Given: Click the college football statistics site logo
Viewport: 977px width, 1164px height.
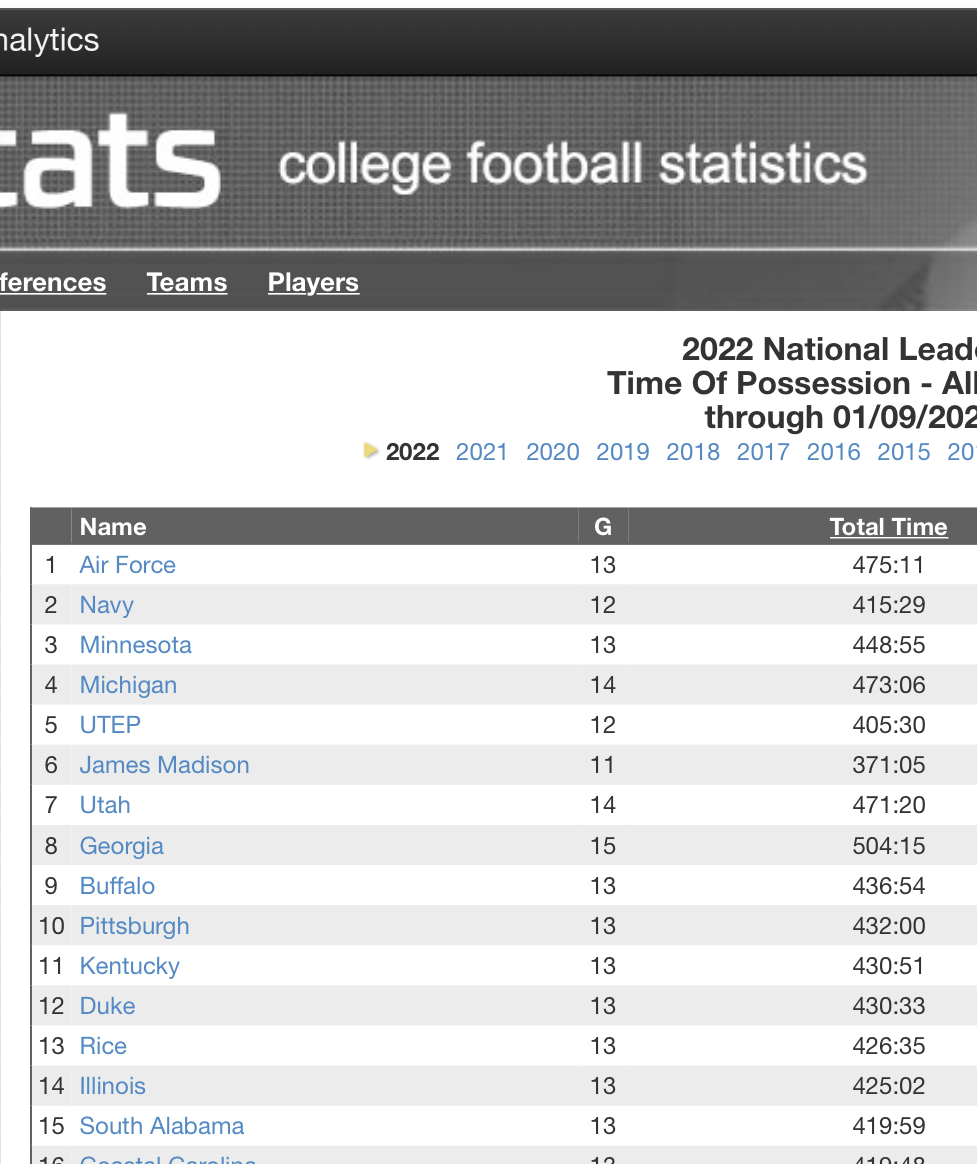Looking at the screenshot, I should click(110, 163).
